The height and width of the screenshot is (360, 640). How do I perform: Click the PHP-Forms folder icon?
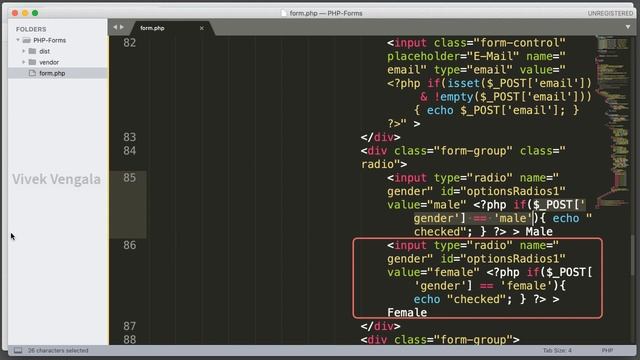click(27, 40)
